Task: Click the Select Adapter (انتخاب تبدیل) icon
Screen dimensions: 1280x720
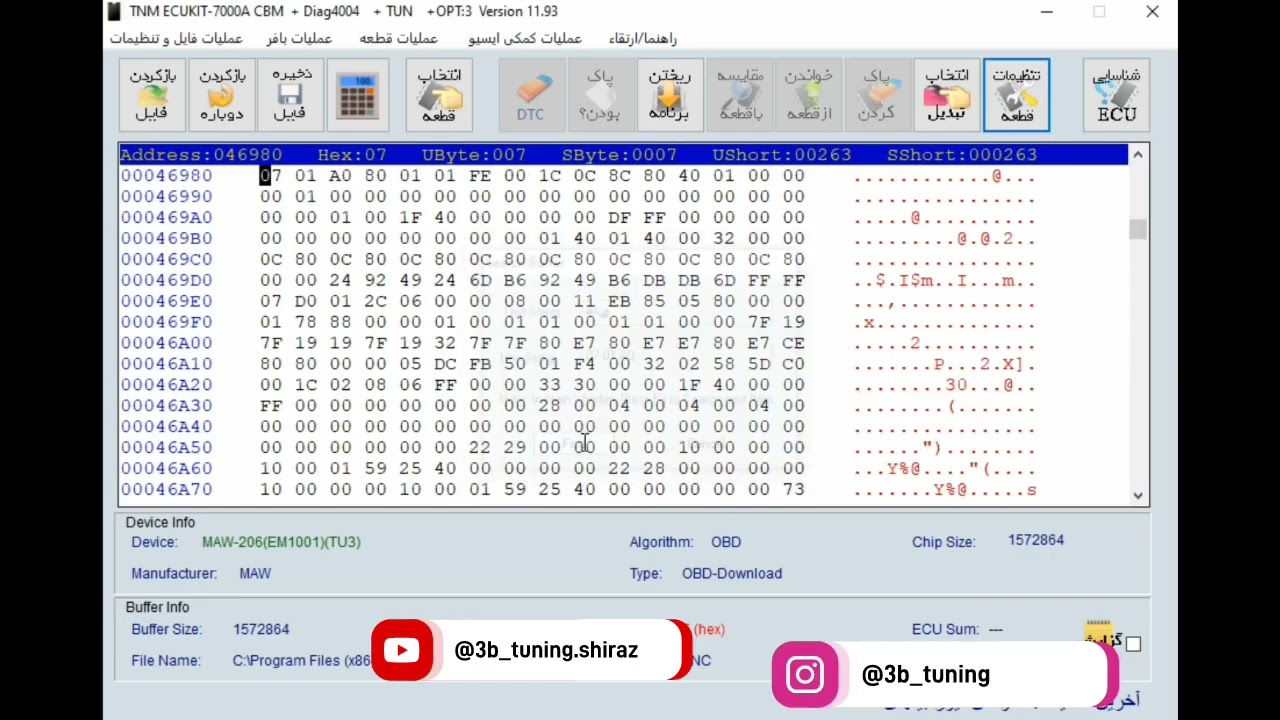Action: pyautogui.click(x=946, y=95)
